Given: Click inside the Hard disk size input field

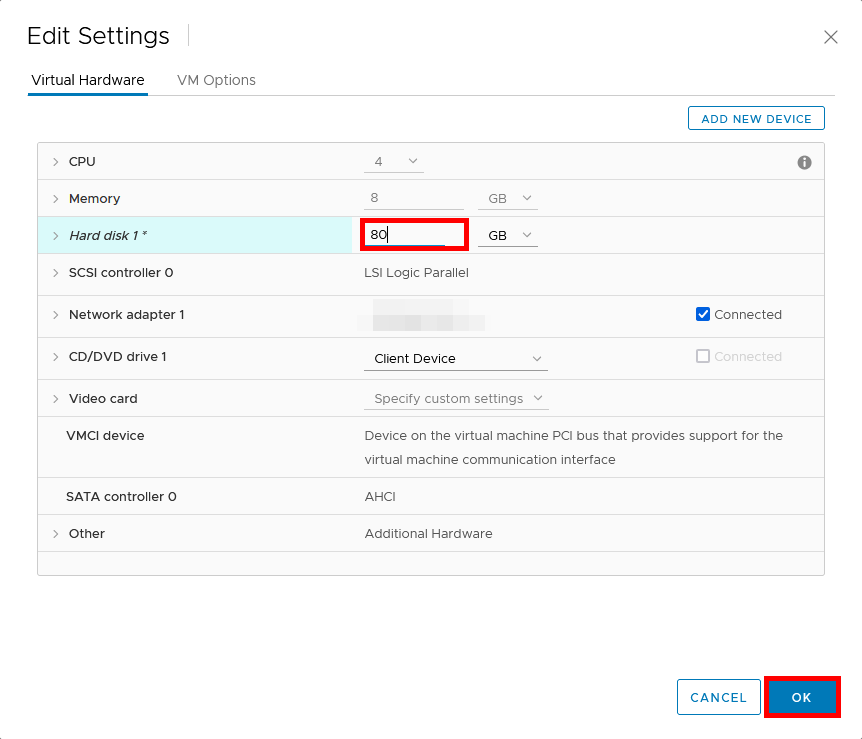Looking at the screenshot, I should (413, 234).
